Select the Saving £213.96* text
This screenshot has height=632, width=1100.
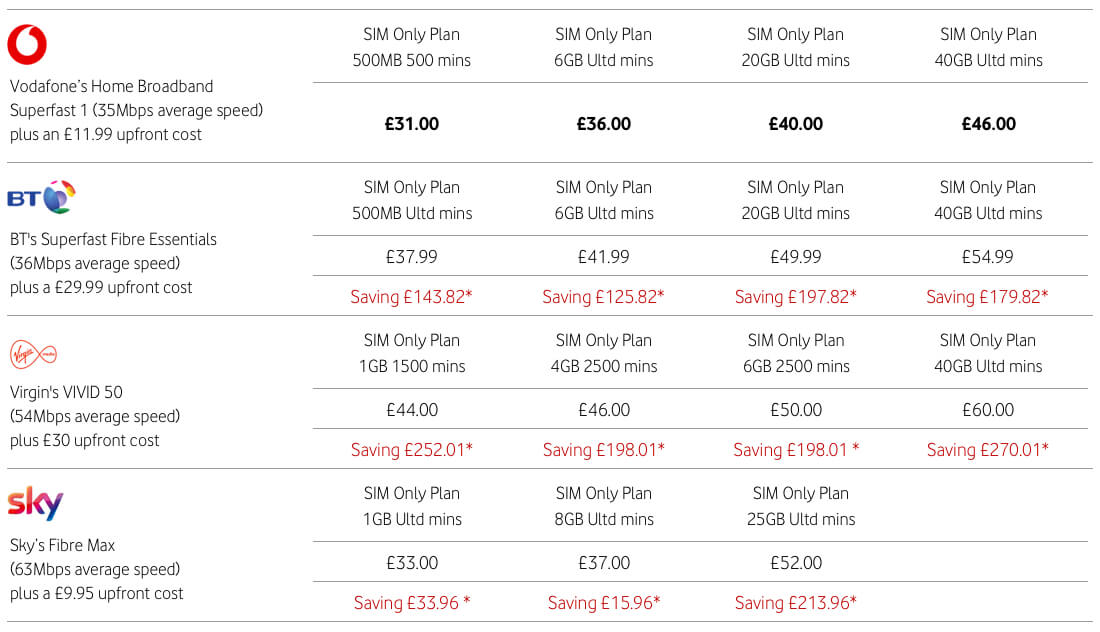point(795,603)
